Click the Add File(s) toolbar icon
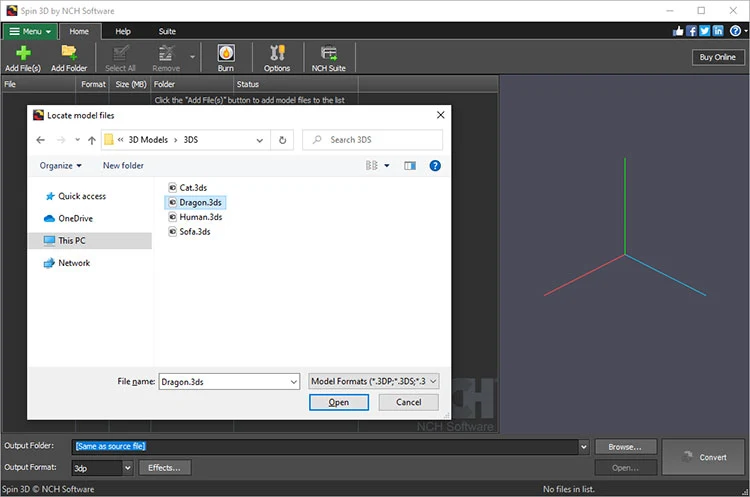 [x=23, y=57]
